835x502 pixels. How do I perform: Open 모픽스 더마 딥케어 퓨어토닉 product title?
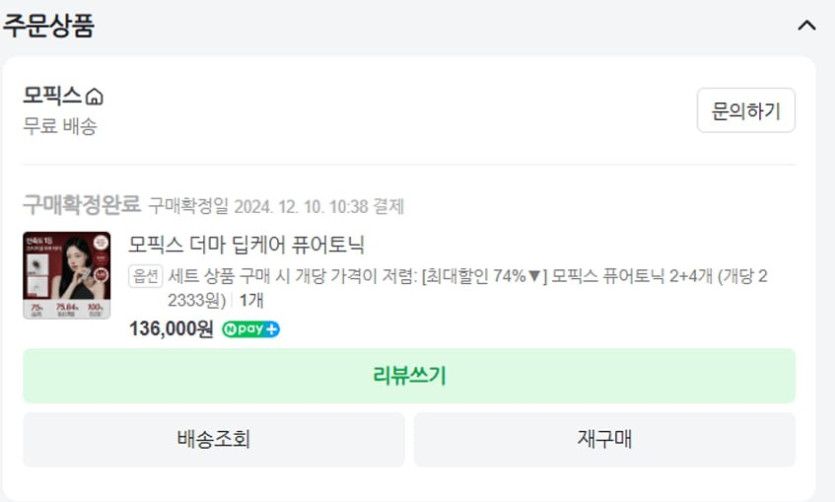tap(247, 245)
